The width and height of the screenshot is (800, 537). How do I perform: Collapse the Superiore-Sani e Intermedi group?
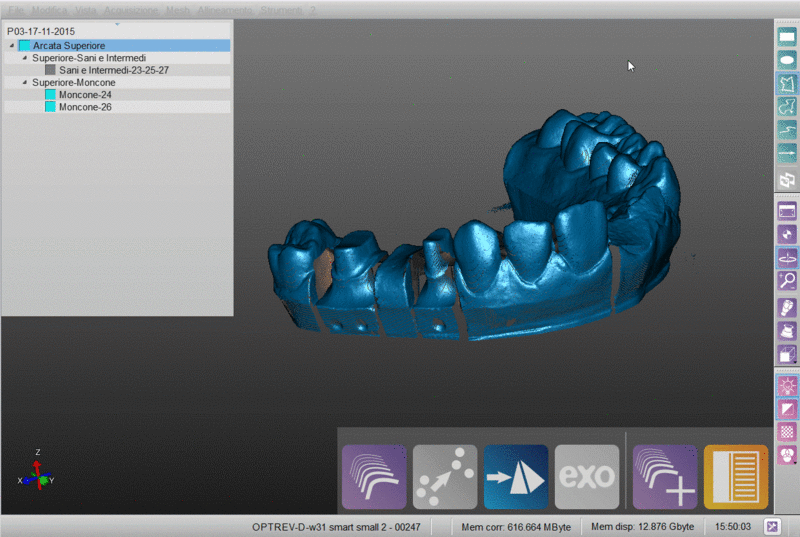pos(24,58)
